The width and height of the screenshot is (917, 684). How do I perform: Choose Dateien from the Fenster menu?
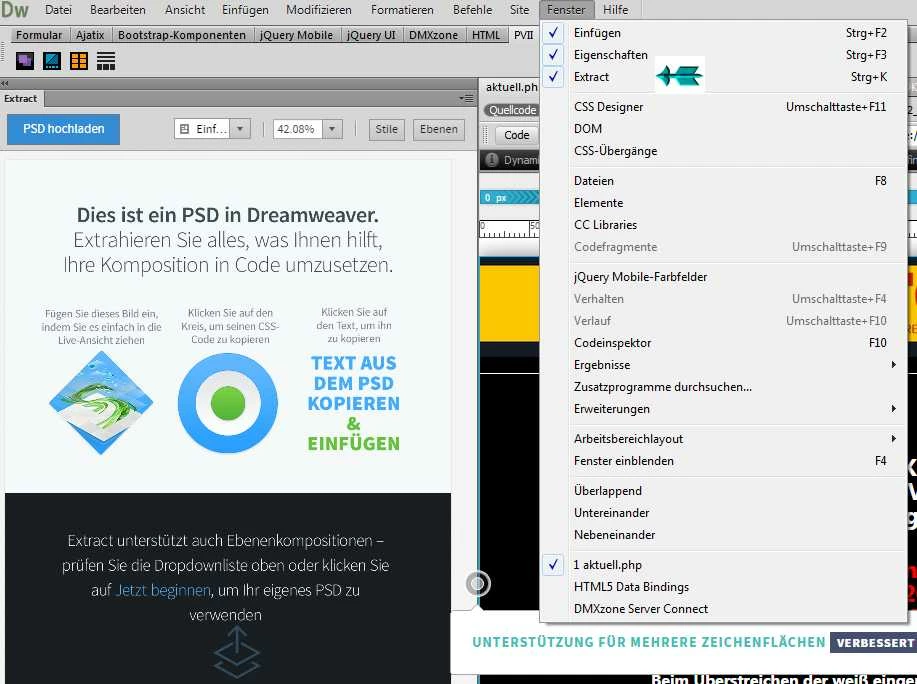(x=723, y=181)
